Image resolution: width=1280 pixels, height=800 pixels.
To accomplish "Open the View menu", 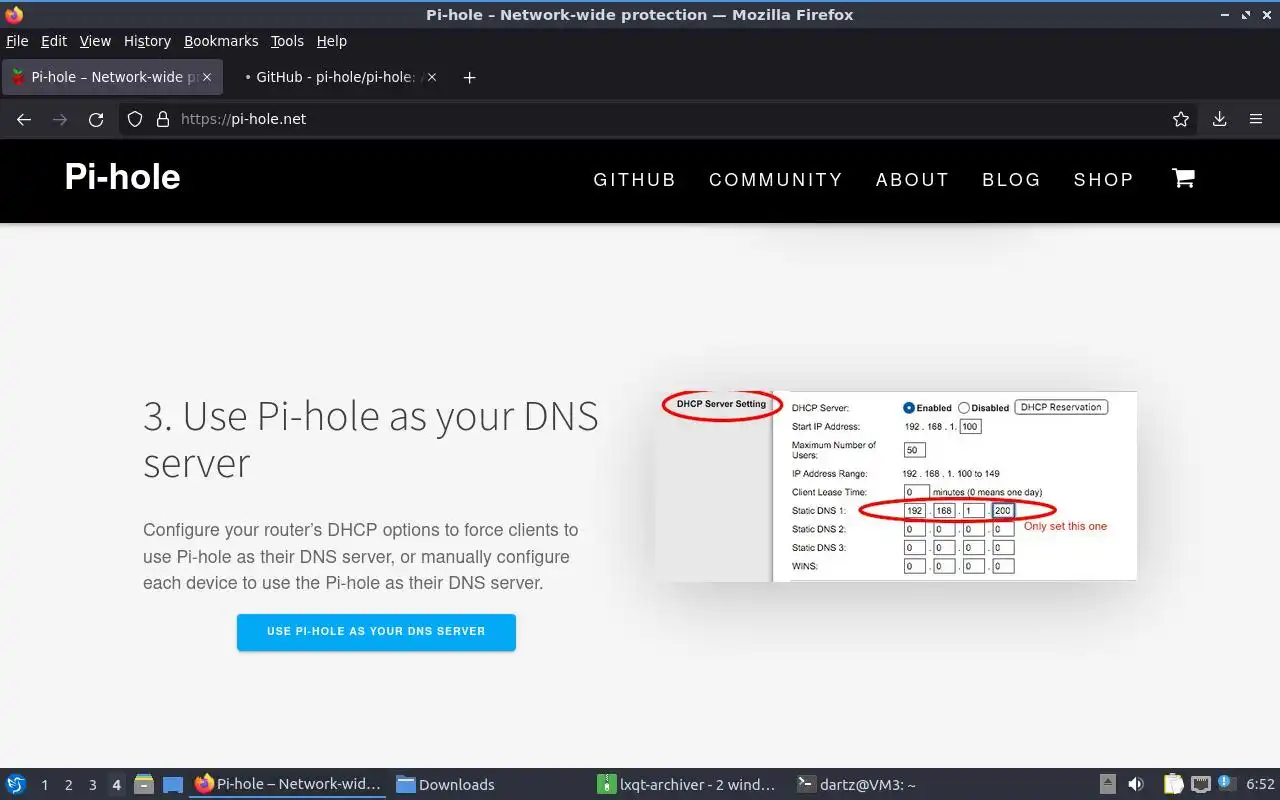I will [95, 41].
